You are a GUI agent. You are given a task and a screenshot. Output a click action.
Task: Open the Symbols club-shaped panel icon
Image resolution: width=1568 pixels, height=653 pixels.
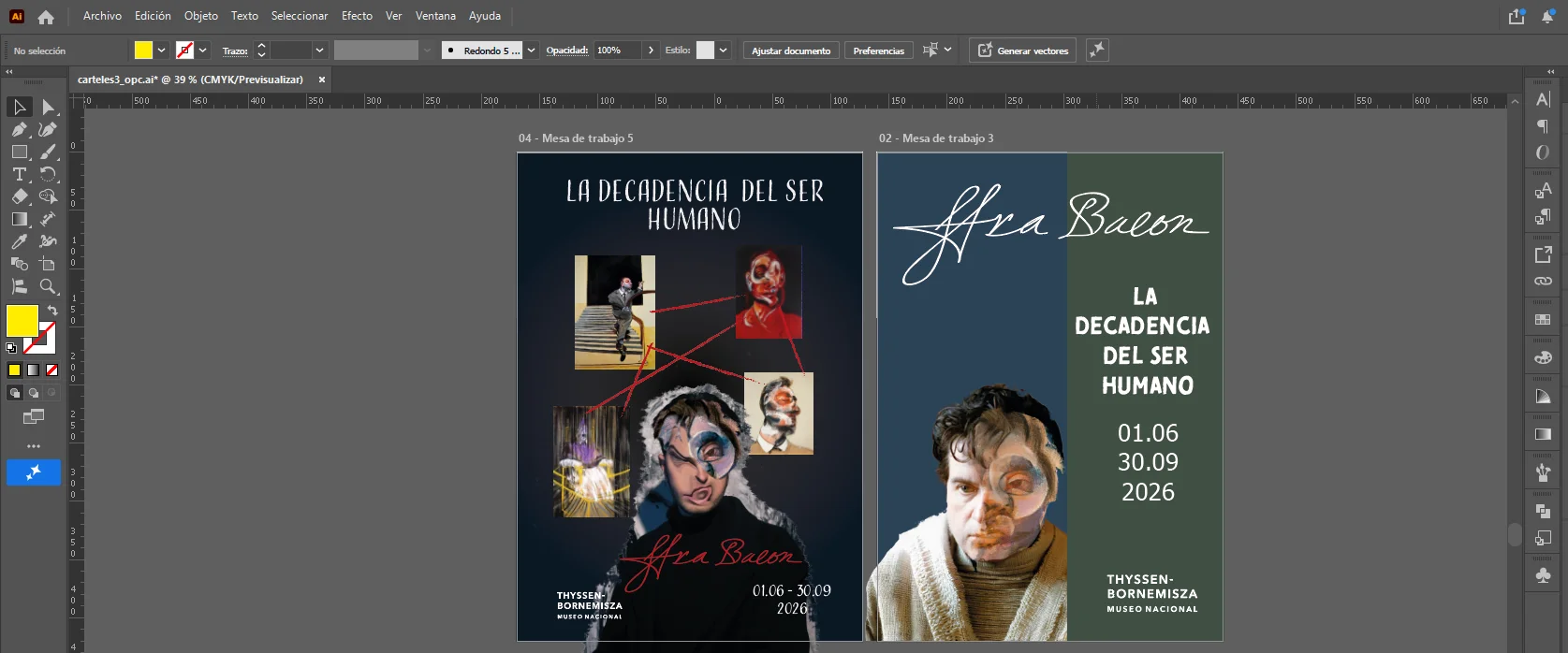pyautogui.click(x=1543, y=575)
